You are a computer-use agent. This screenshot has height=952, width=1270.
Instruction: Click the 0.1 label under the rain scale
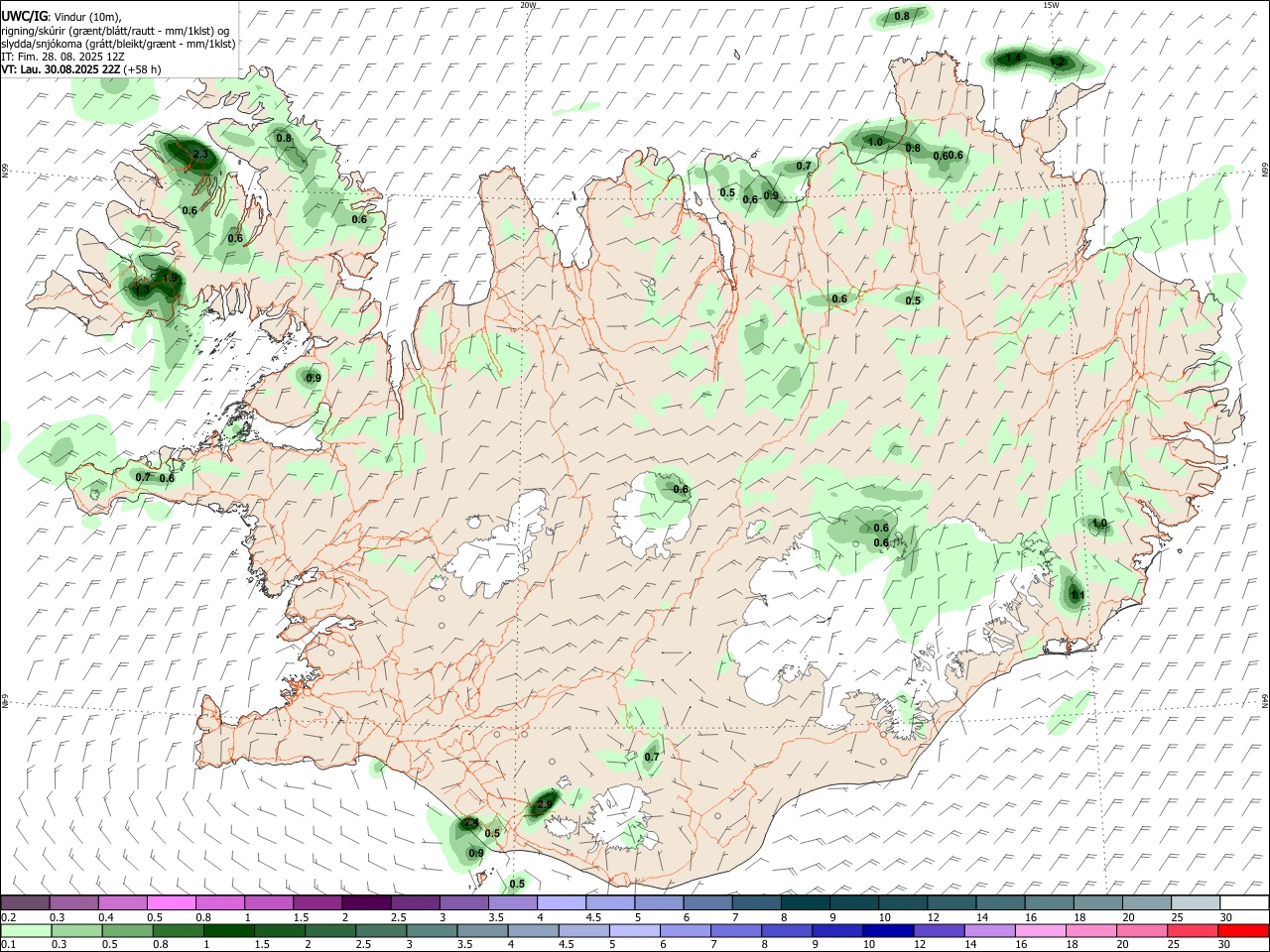(8, 945)
